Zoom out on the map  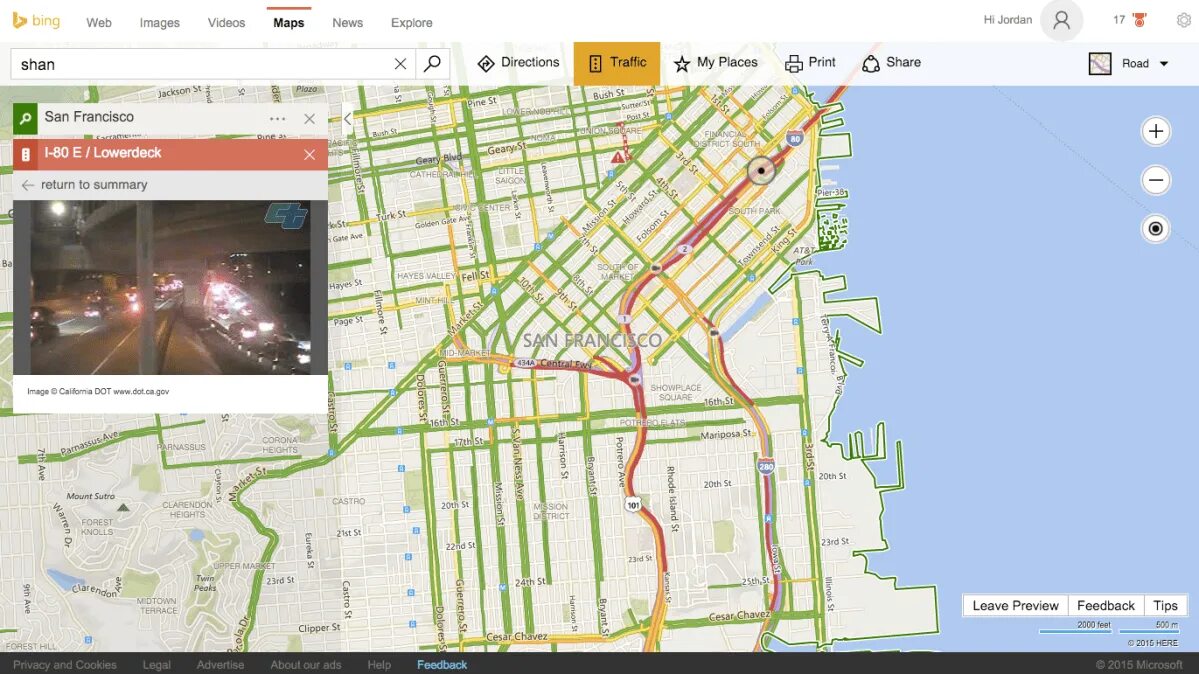pyautogui.click(x=1155, y=181)
